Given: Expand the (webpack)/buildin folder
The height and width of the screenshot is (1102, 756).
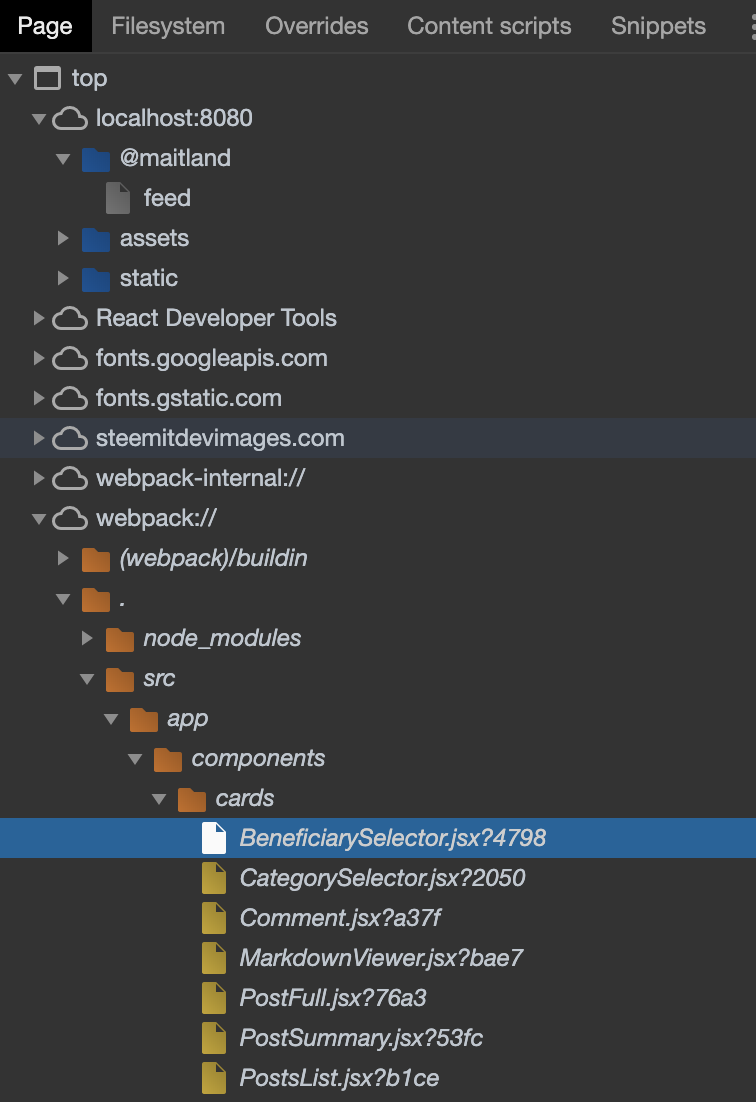Looking at the screenshot, I should click(63, 559).
